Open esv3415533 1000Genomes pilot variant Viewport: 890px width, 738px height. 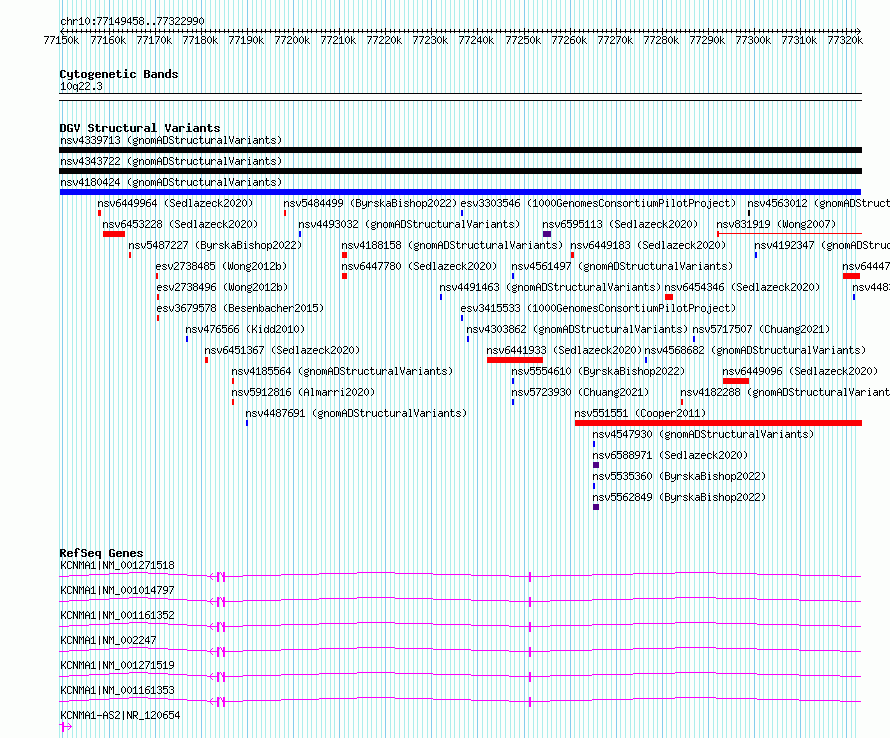598,308
